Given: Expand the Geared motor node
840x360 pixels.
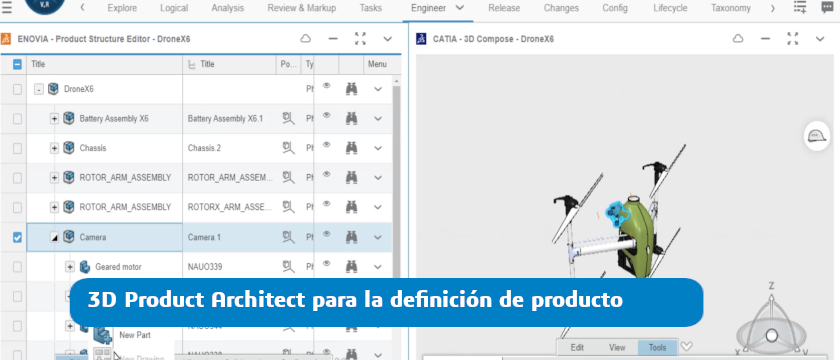Looking at the screenshot, I should click(x=70, y=267).
